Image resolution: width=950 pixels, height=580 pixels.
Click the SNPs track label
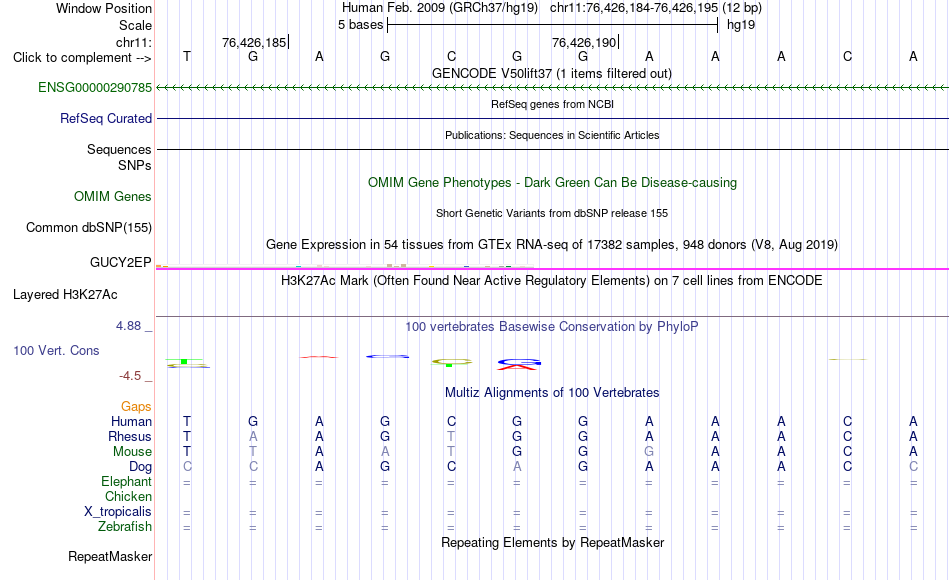click(x=135, y=165)
